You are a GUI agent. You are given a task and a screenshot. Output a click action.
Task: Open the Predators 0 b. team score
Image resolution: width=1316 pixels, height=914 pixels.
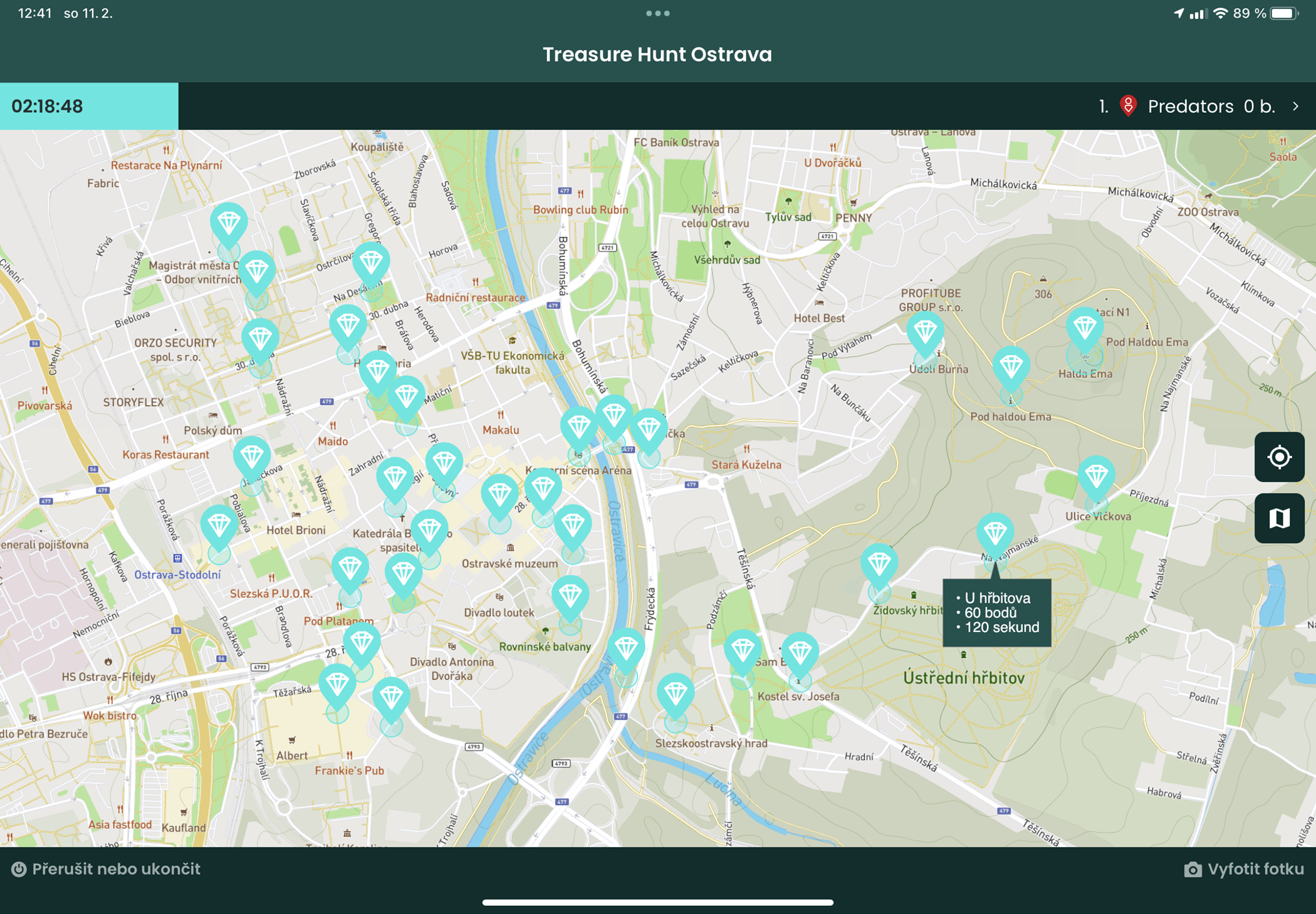coord(1200,106)
